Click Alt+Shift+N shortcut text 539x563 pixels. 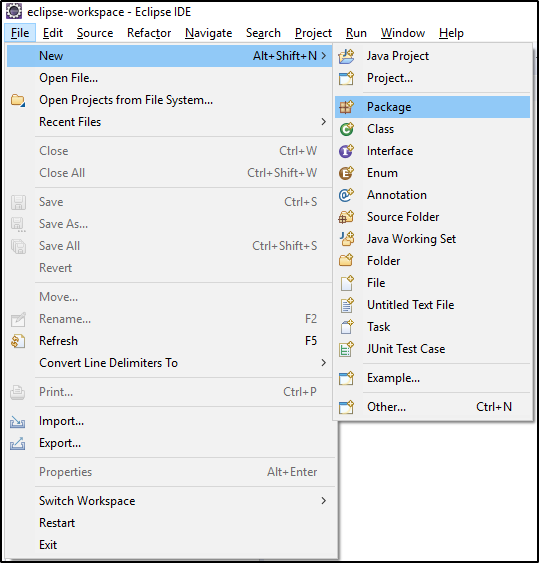click(285, 56)
